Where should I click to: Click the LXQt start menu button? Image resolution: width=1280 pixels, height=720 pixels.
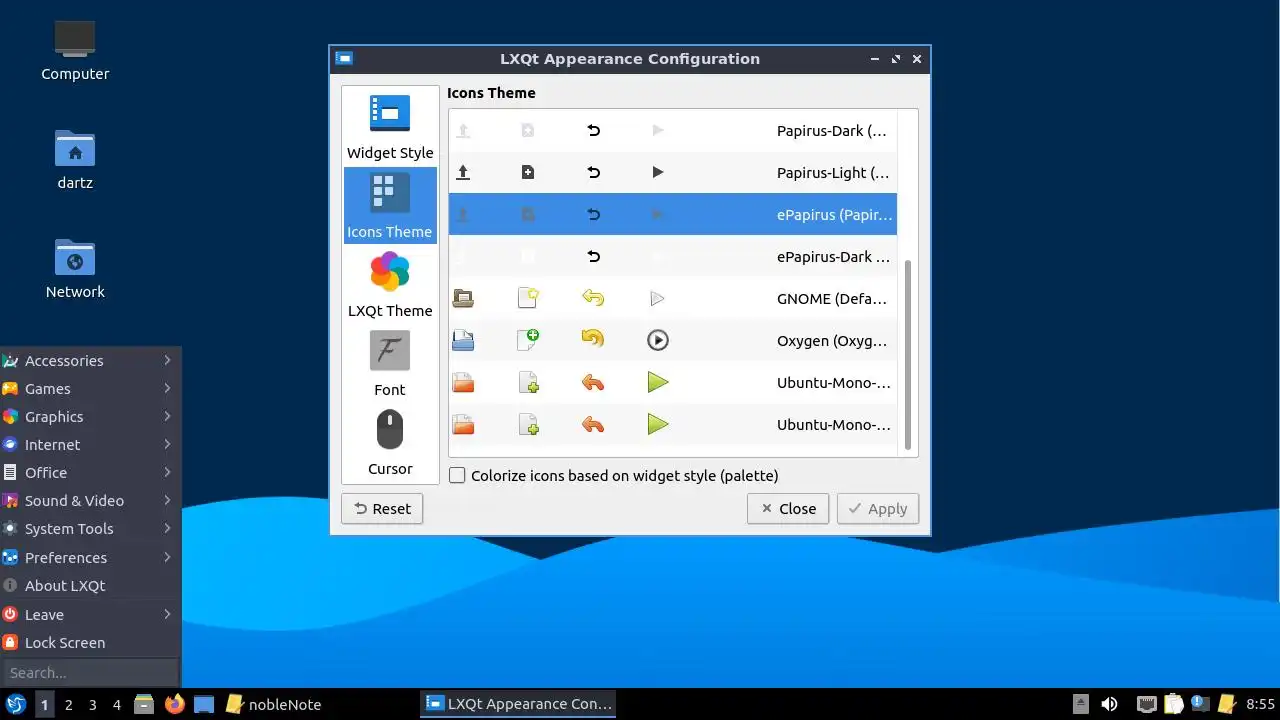16,704
